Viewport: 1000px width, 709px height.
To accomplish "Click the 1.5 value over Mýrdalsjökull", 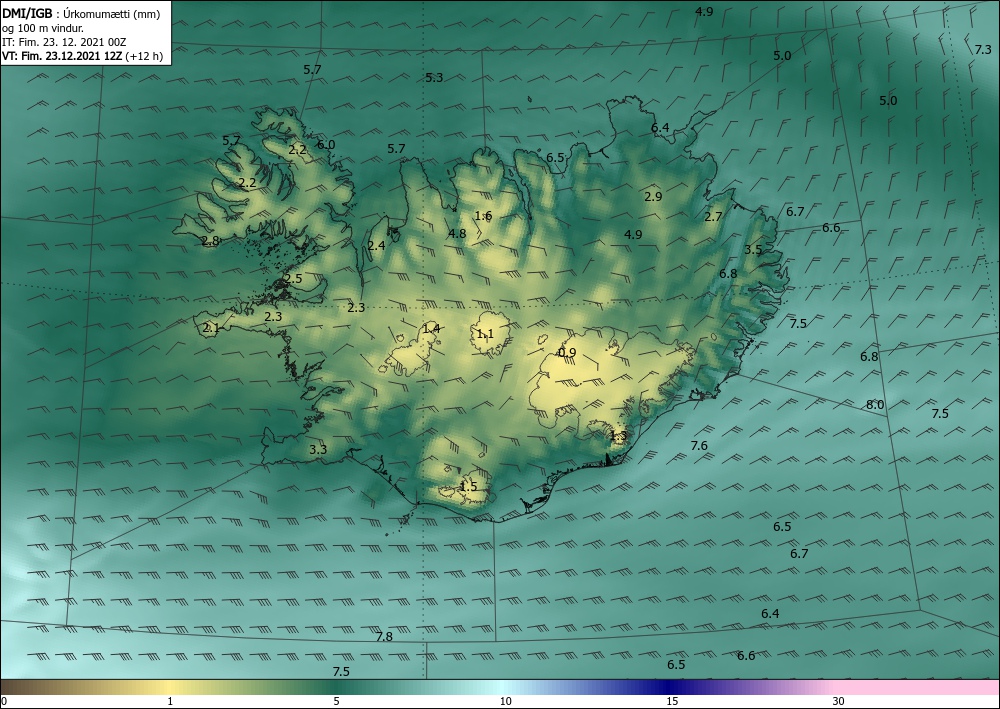I will [x=469, y=486].
